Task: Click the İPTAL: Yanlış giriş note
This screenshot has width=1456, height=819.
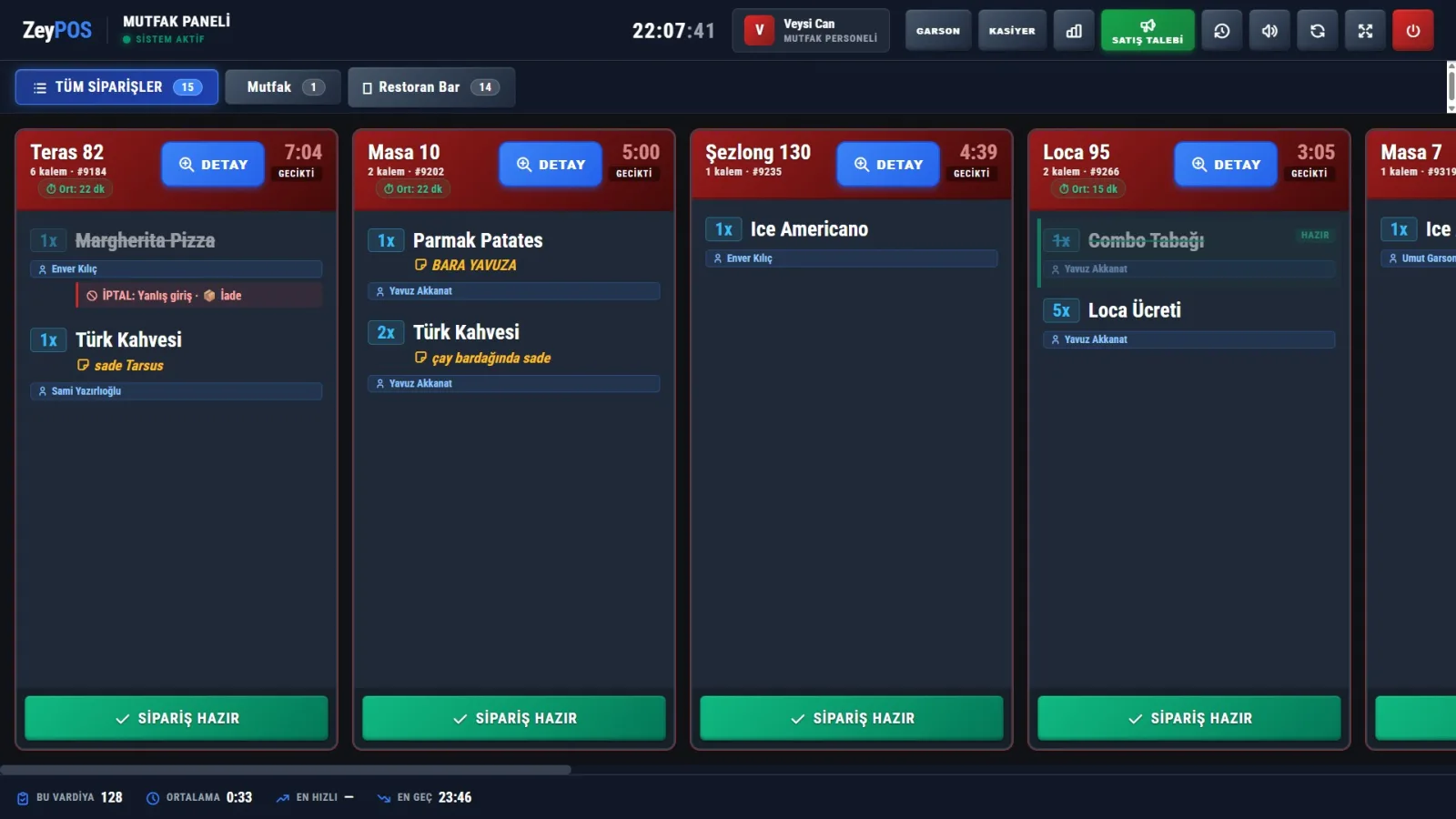Action: (x=198, y=296)
